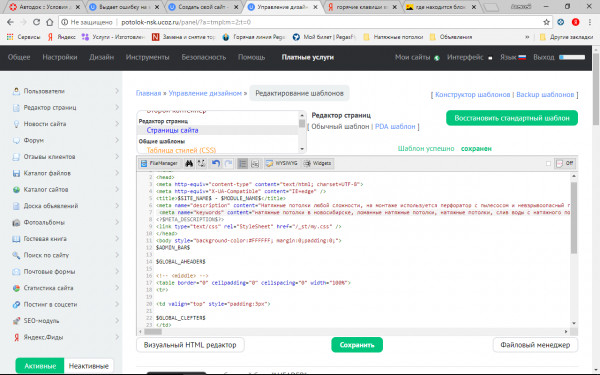Screen dimensions: 600x375
Task: Open the Widgets toolbar item
Action: coord(317,163)
